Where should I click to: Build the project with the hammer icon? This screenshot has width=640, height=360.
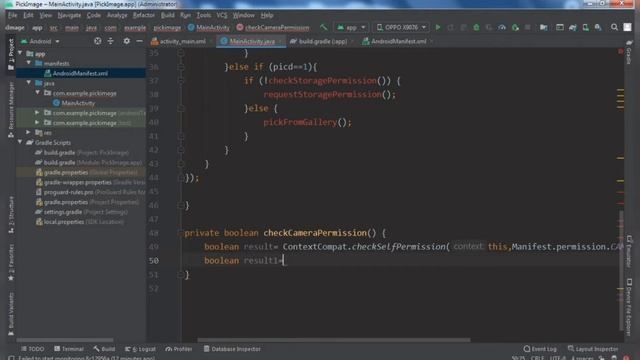click(x=324, y=27)
